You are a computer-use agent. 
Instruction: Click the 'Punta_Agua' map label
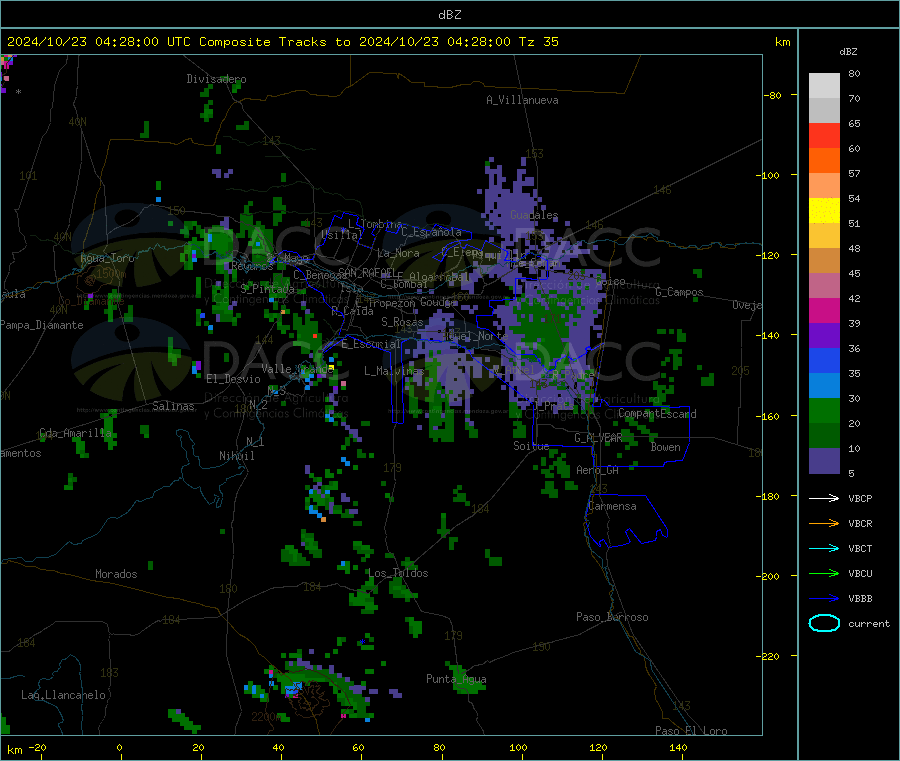point(456,679)
